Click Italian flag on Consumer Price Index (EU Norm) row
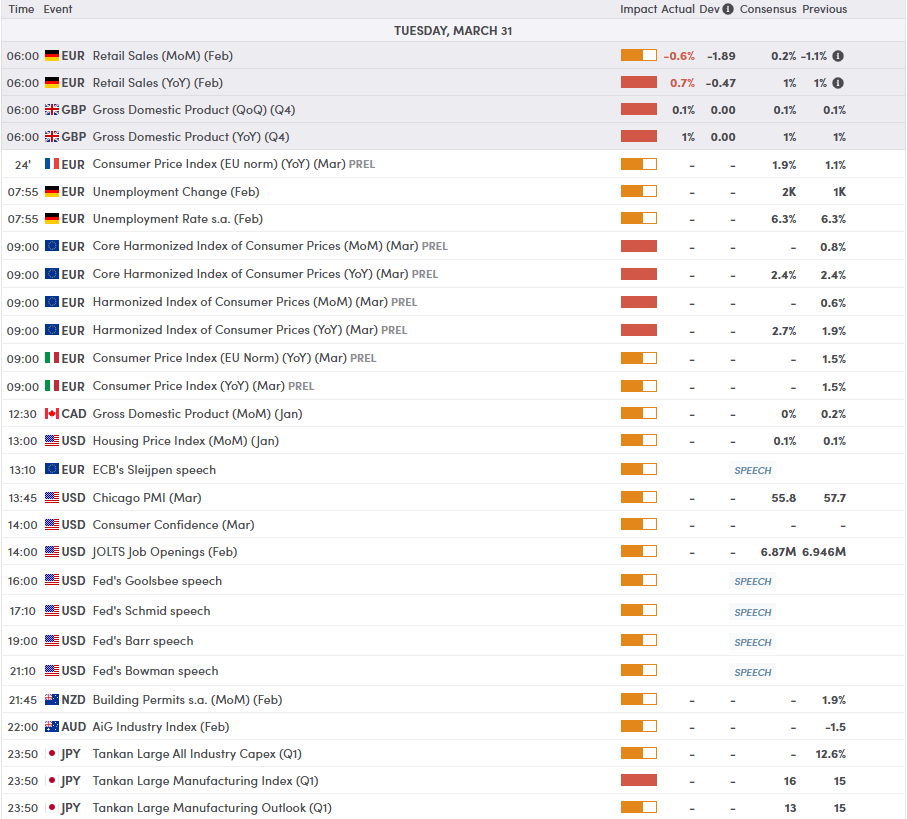 pyautogui.click(x=52, y=358)
